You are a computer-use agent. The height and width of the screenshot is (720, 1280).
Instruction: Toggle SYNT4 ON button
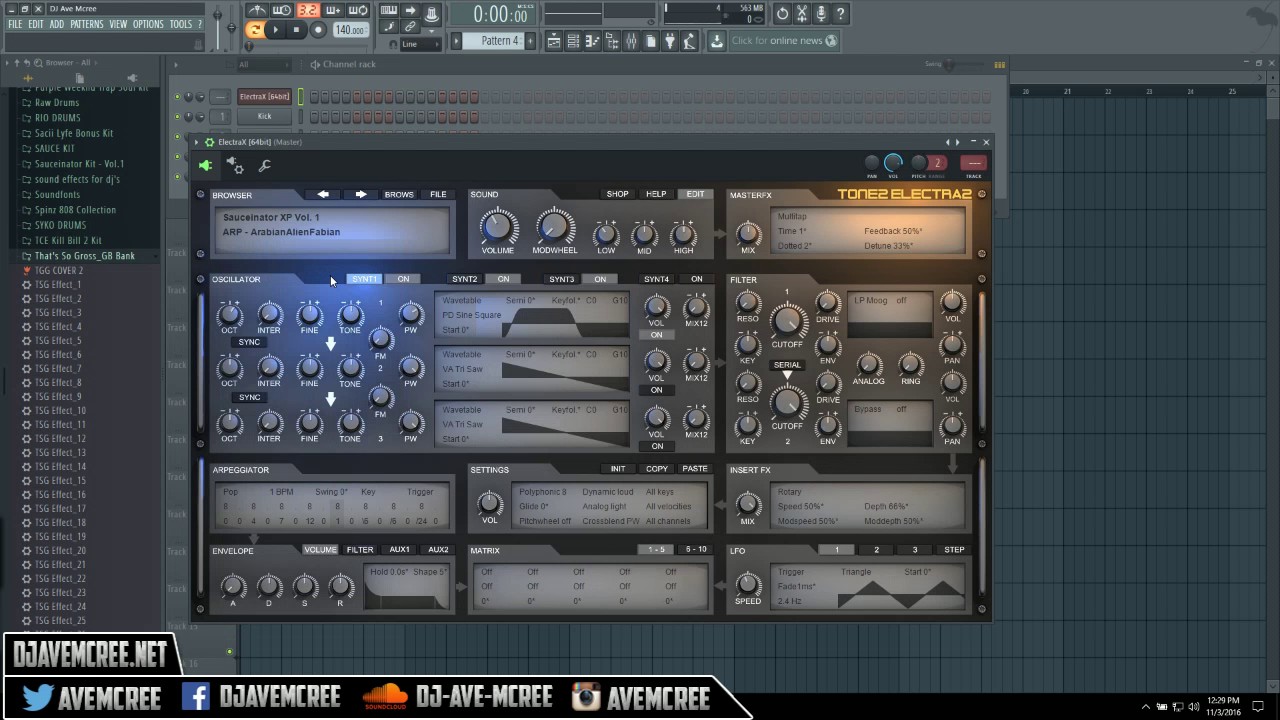tap(697, 279)
